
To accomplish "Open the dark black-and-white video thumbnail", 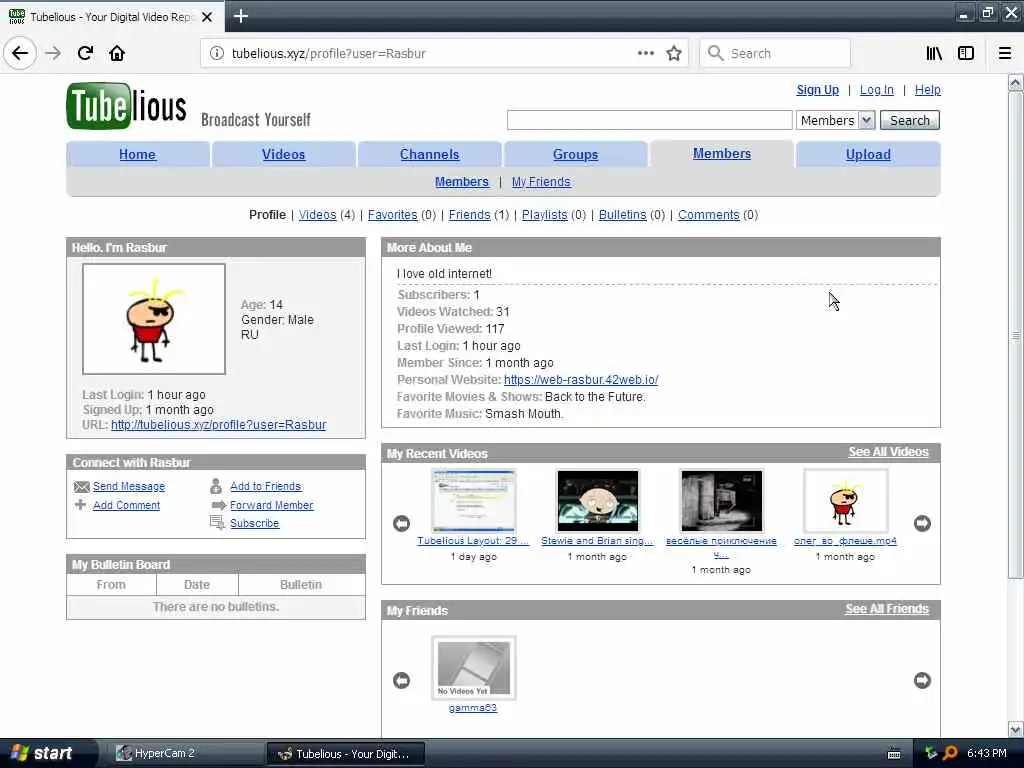I will coord(721,501).
